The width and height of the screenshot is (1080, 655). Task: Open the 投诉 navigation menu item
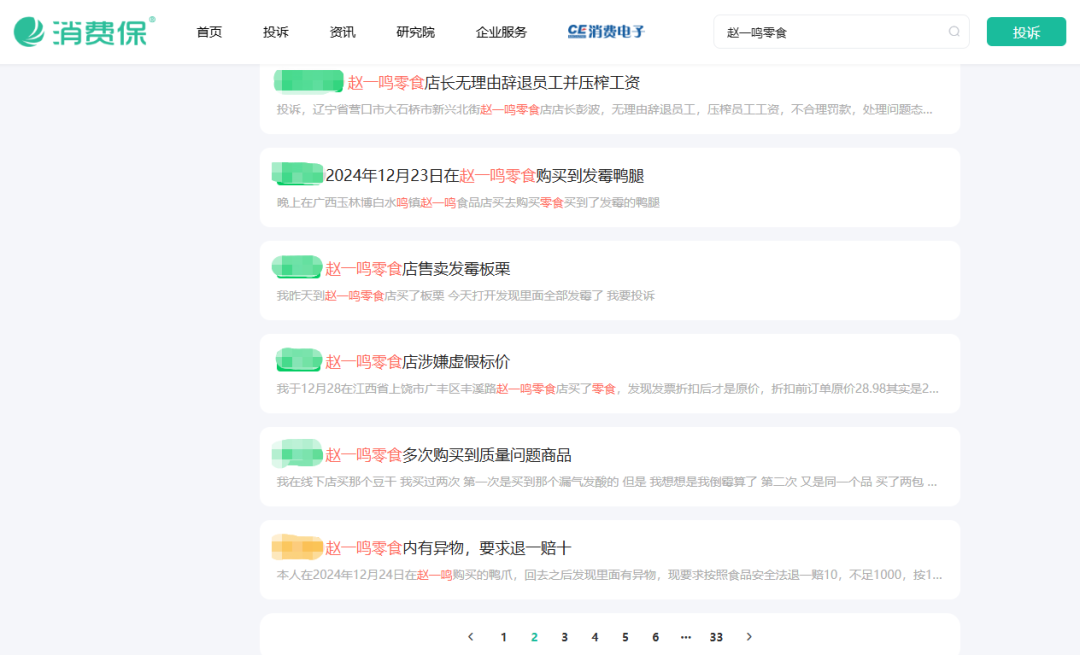(276, 32)
